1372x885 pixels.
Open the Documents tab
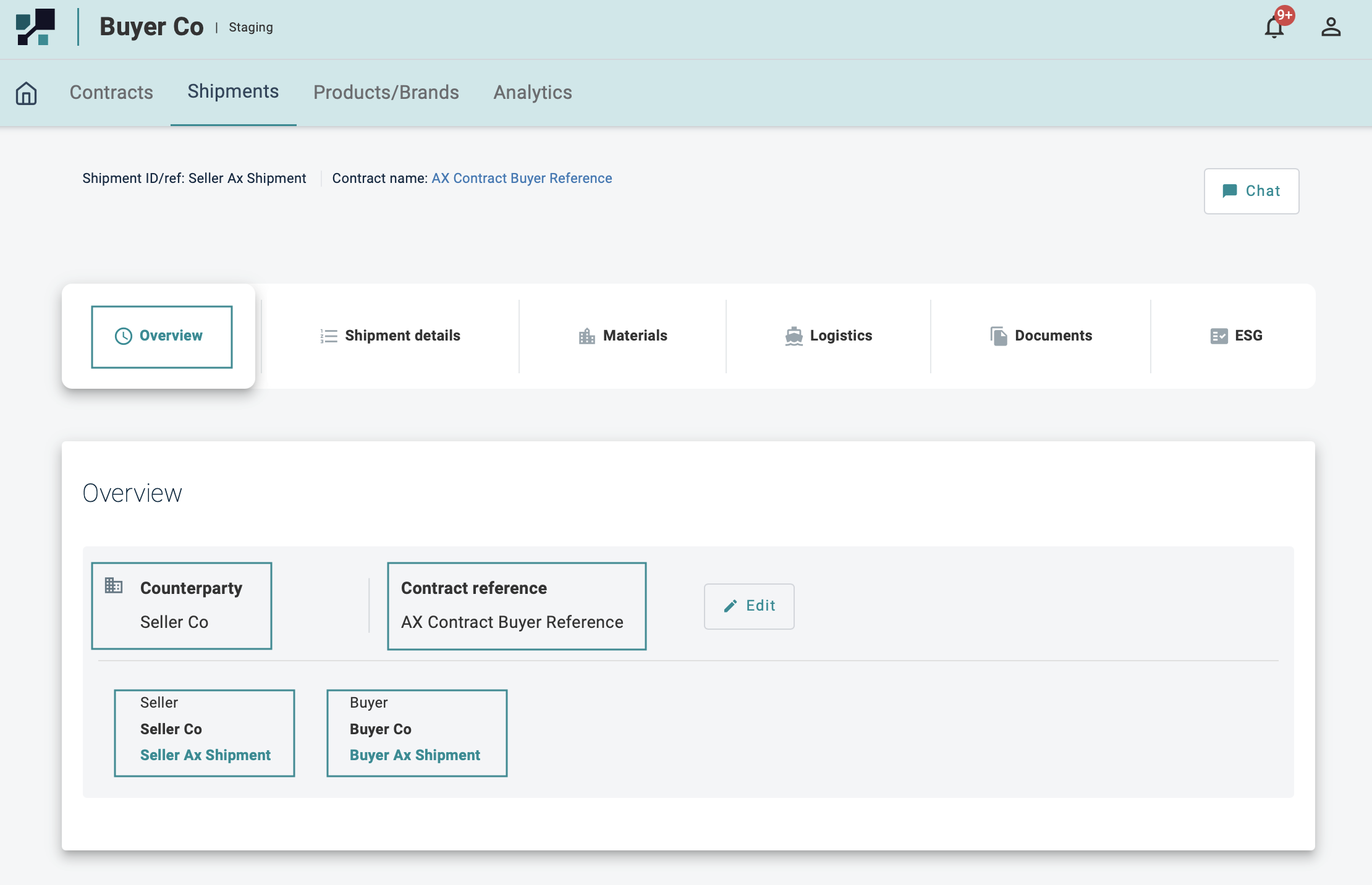click(x=1041, y=336)
